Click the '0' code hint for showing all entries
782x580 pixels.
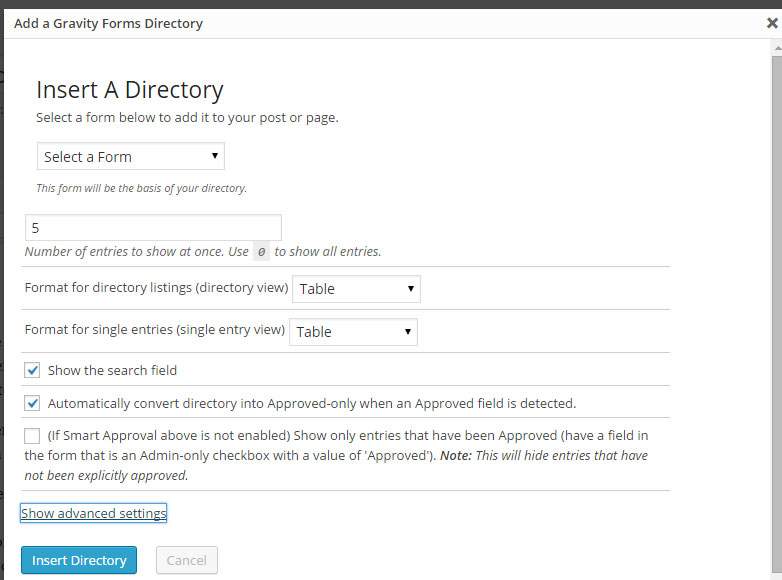[261, 251]
